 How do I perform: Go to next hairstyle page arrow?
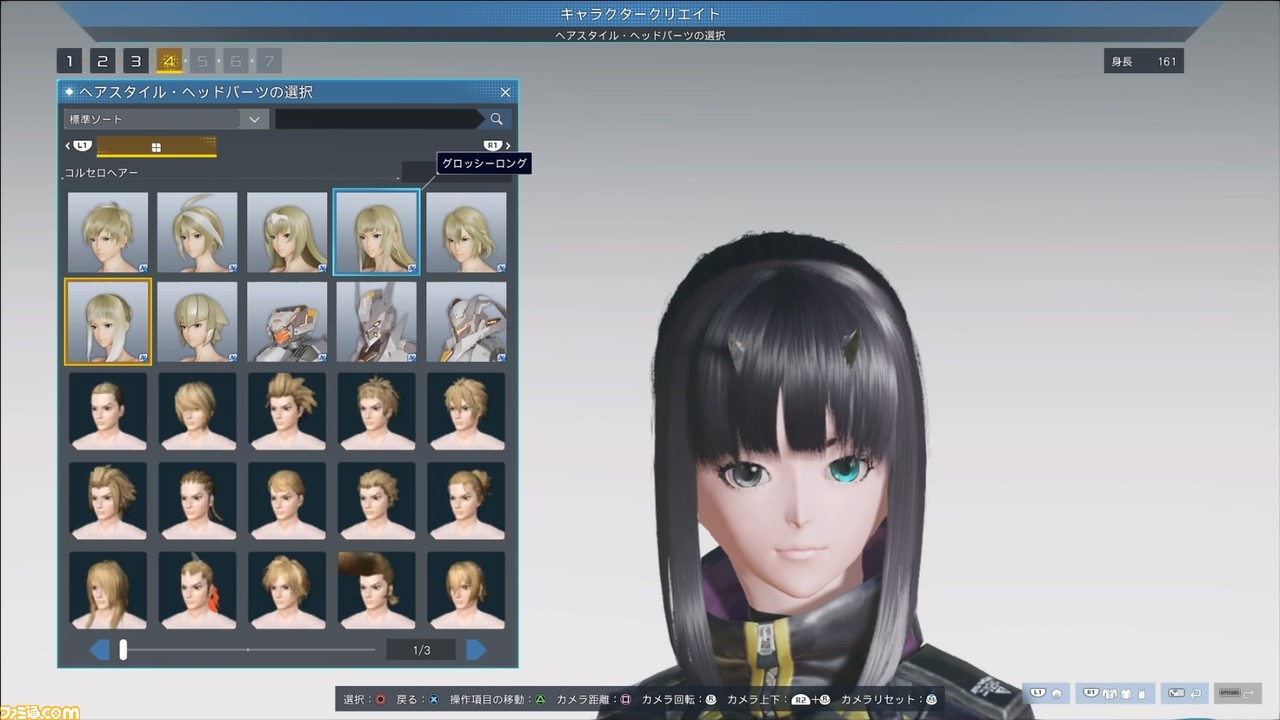[x=476, y=650]
